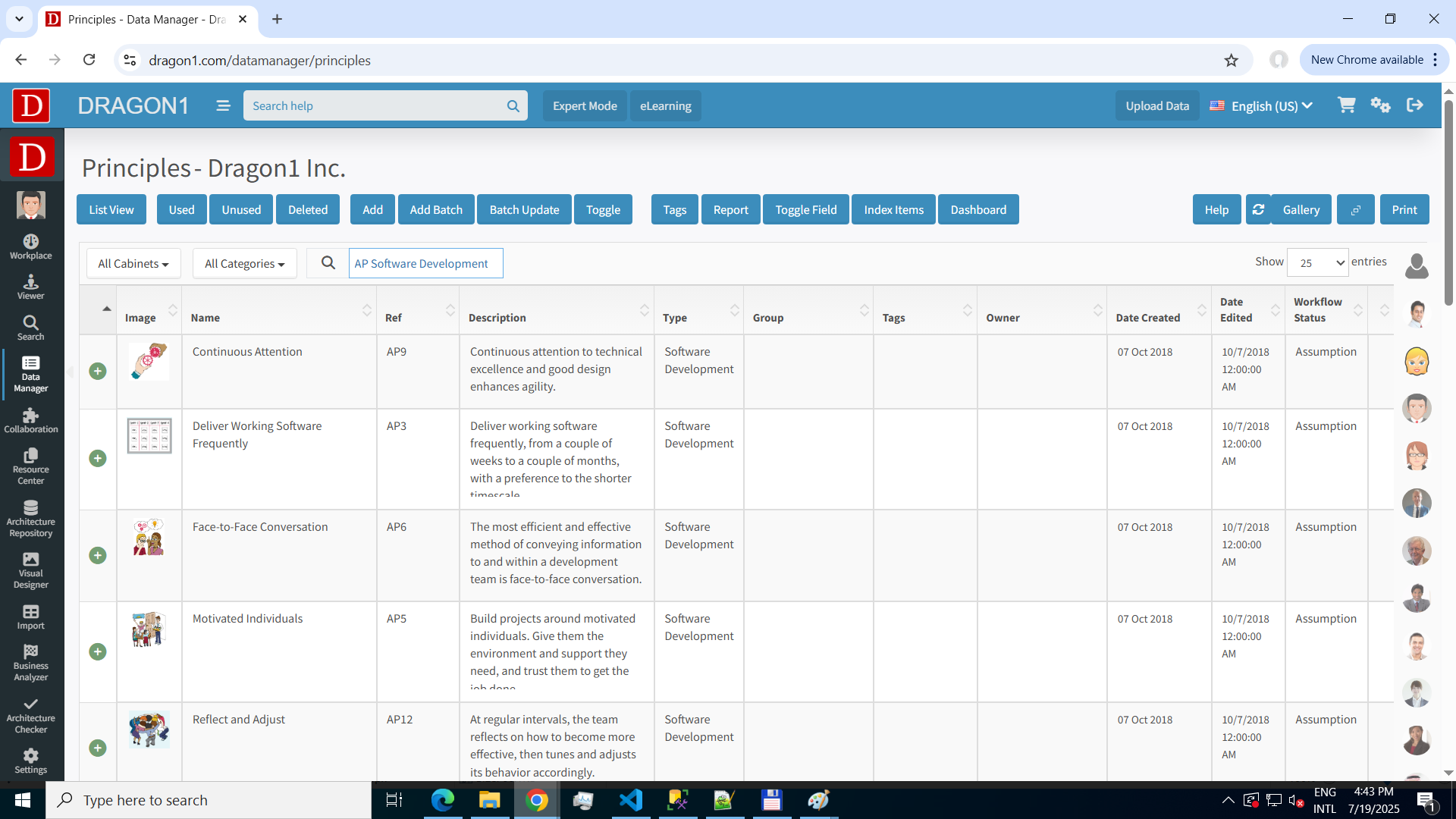Open Visual Studio Code from taskbar
Image resolution: width=1456 pixels, height=819 pixels.
point(630,800)
